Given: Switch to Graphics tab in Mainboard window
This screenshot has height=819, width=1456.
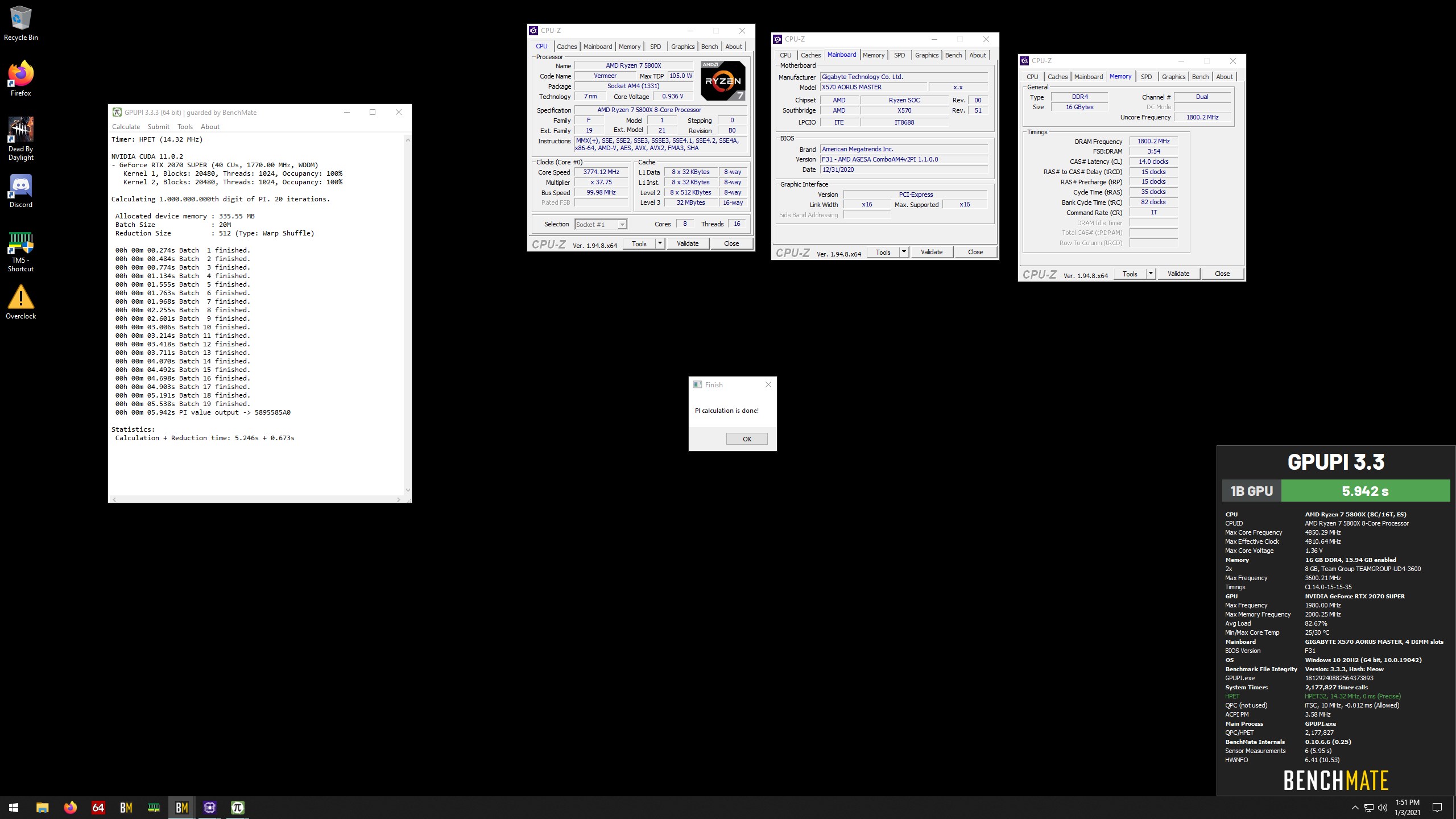Looking at the screenshot, I should [x=926, y=55].
